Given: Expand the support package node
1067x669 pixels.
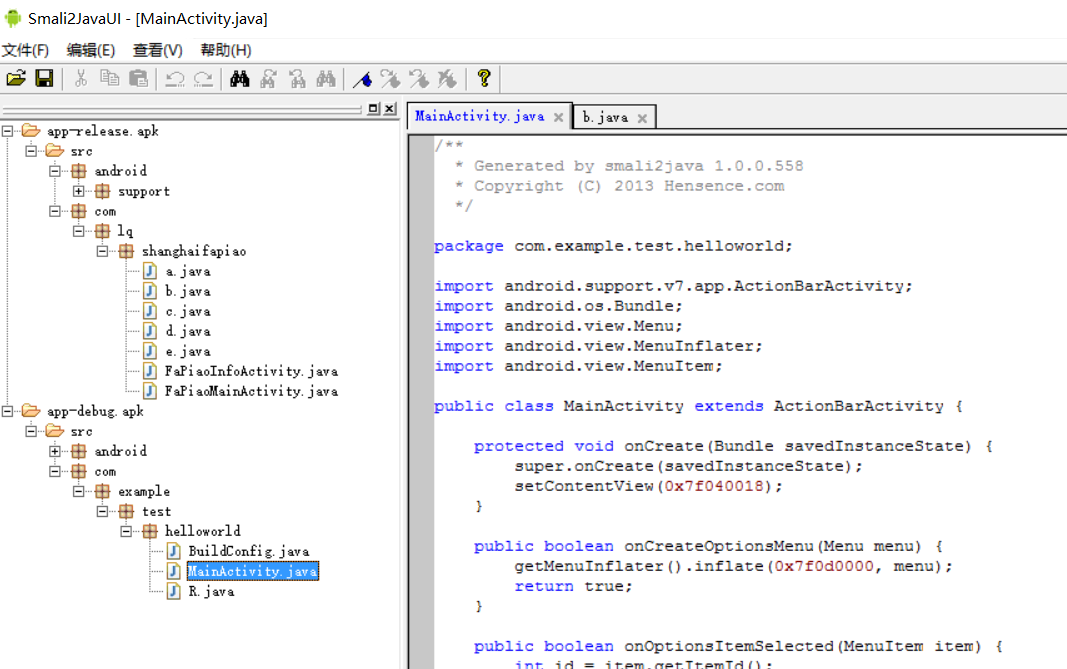Looking at the screenshot, I should (78, 191).
